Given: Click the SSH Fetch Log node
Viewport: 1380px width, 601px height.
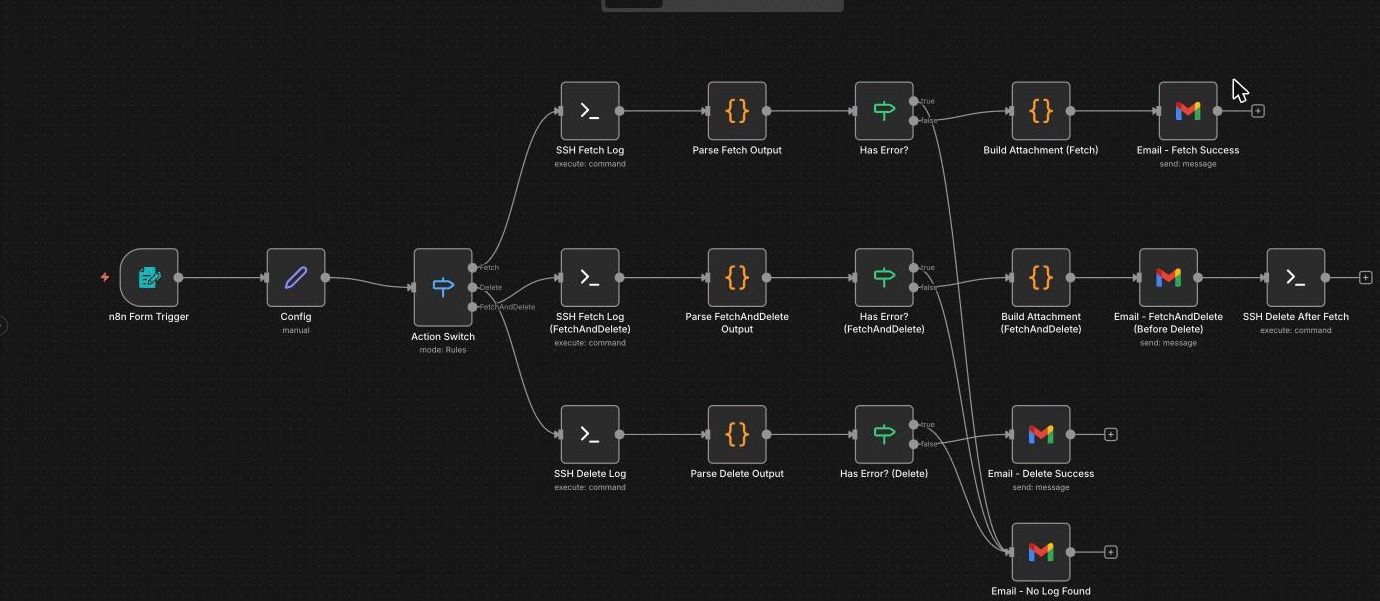Looking at the screenshot, I should coord(590,111).
